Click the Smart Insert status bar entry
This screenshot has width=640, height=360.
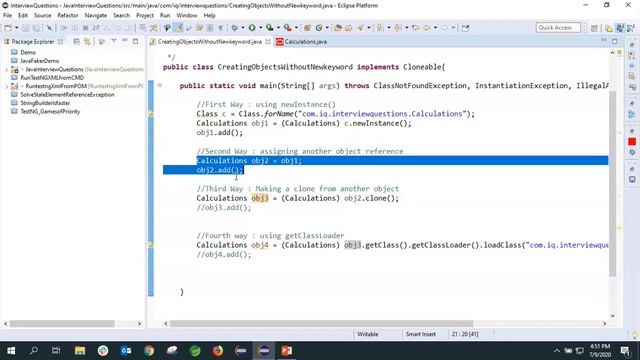pyautogui.click(x=421, y=334)
